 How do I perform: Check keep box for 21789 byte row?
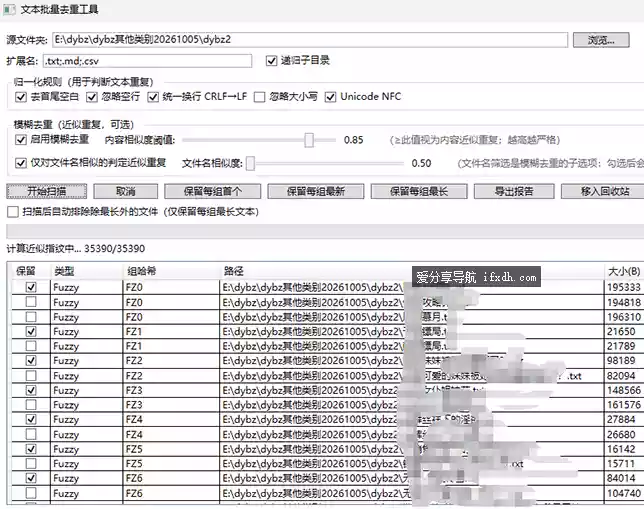(x=31, y=346)
